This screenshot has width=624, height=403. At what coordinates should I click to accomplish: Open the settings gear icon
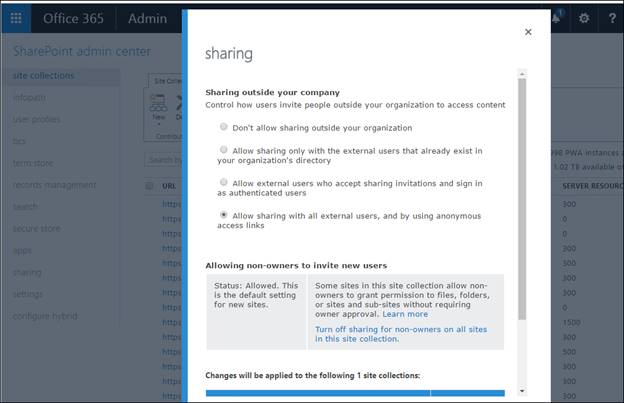tap(585, 18)
